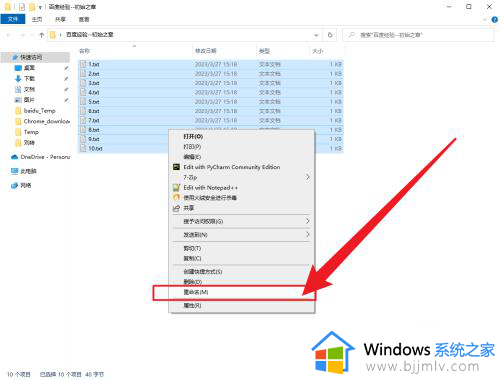Image resolution: width=500 pixels, height=380 pixels.
Task: Click the pin icon beside 图片
Action: pyautogui.click(x=66, y=100)
